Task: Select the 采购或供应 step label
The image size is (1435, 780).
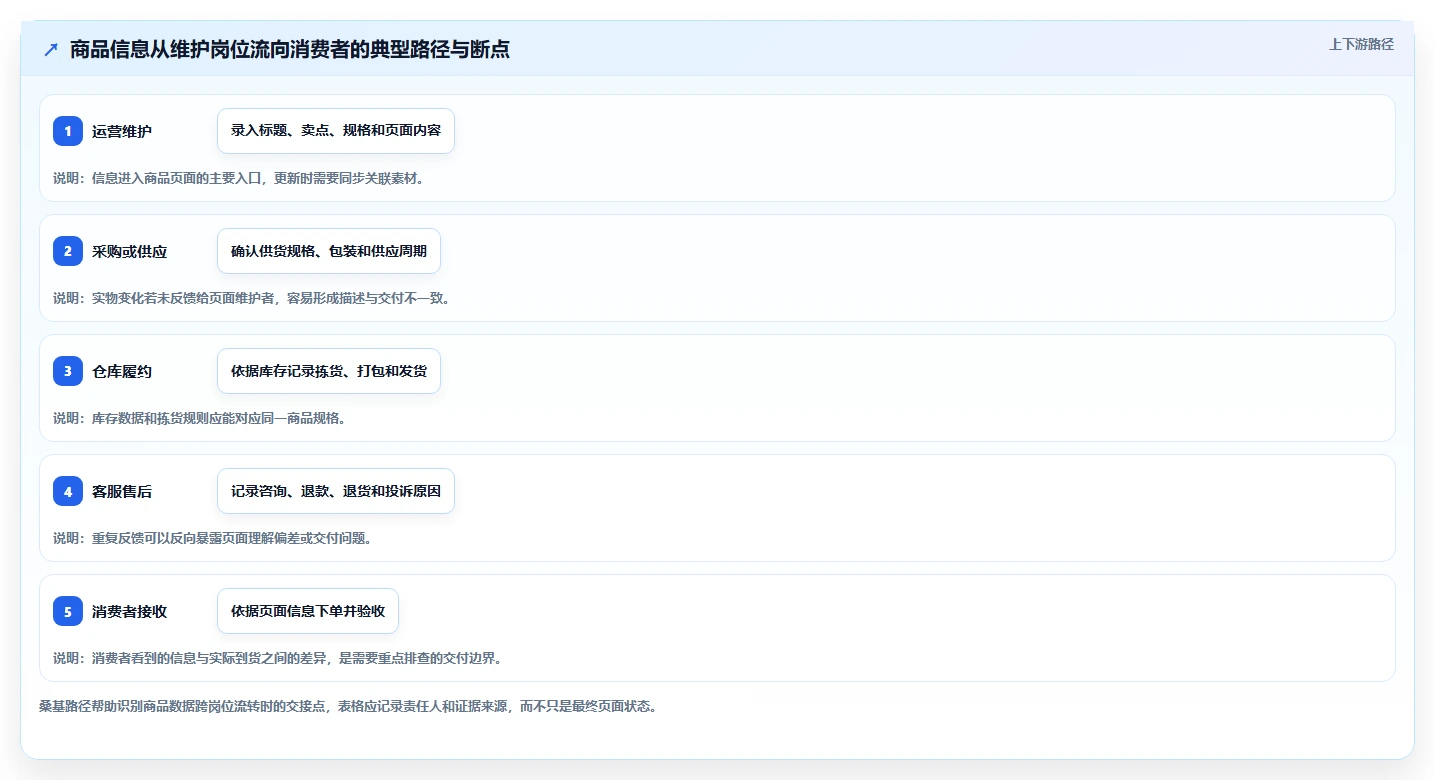Action: coord(130,251)
